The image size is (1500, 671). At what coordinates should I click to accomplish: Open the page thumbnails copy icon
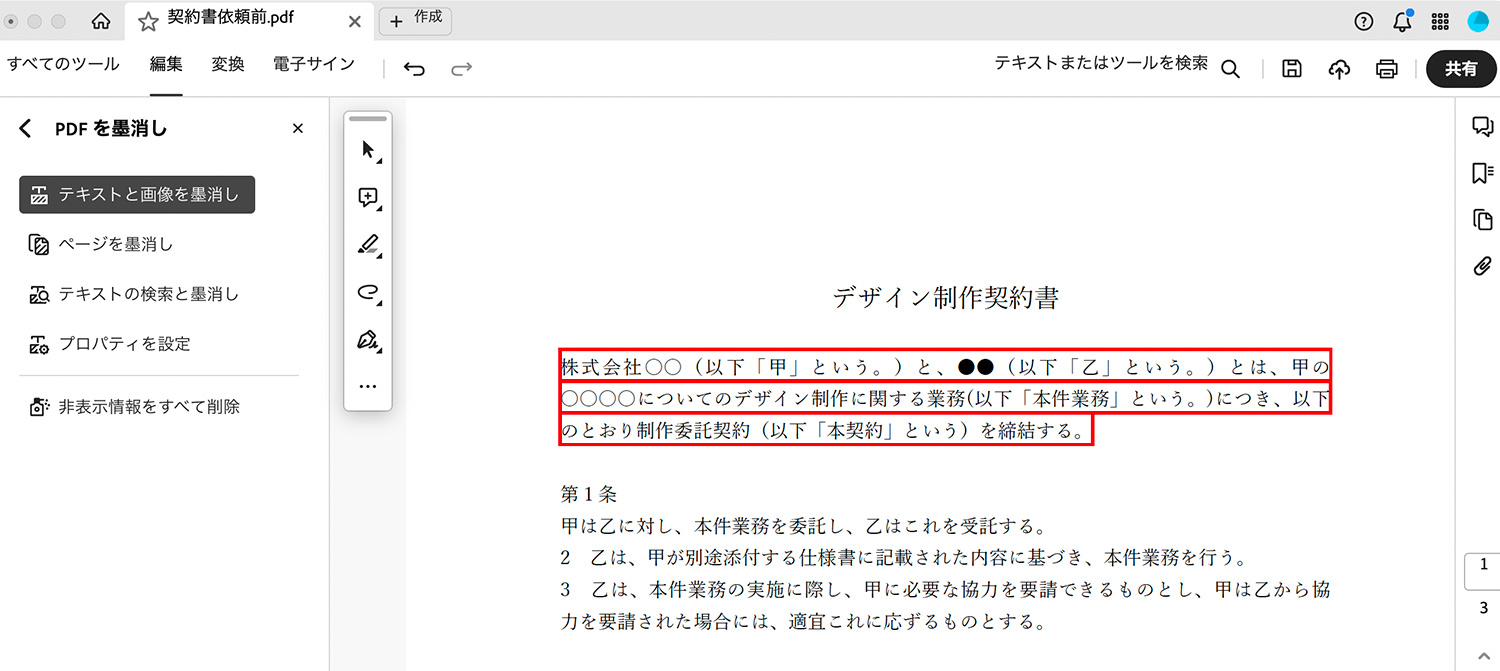pos(1482,220)
